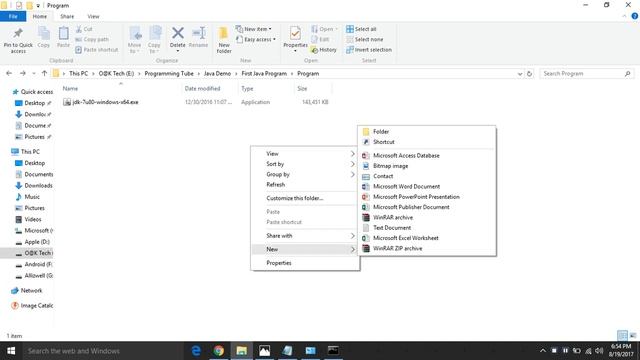Click the Up one level arrow
This screenshot has height=360, width=640.
click(x=44, y=73)
